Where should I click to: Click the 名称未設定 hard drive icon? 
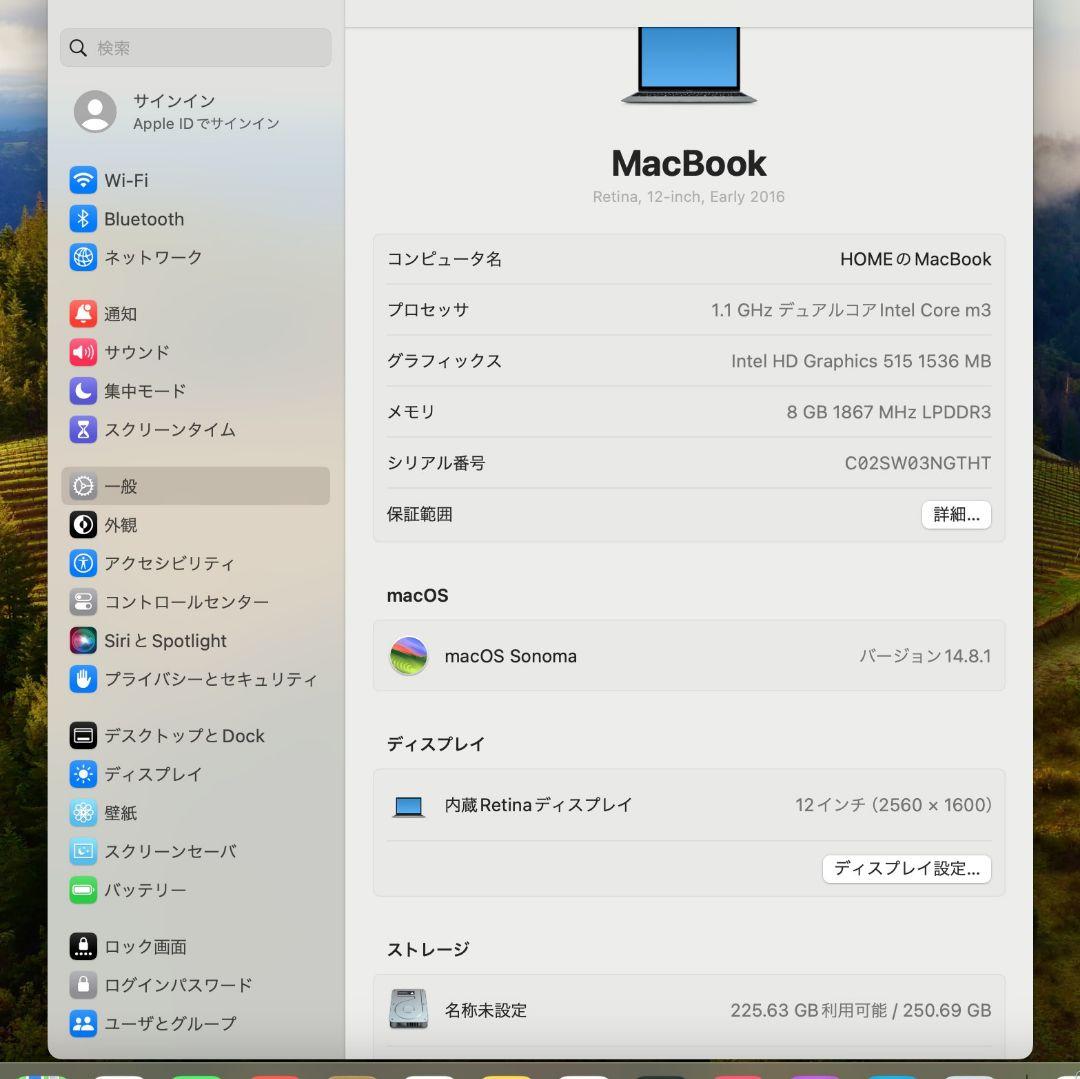click(408, 1009)
